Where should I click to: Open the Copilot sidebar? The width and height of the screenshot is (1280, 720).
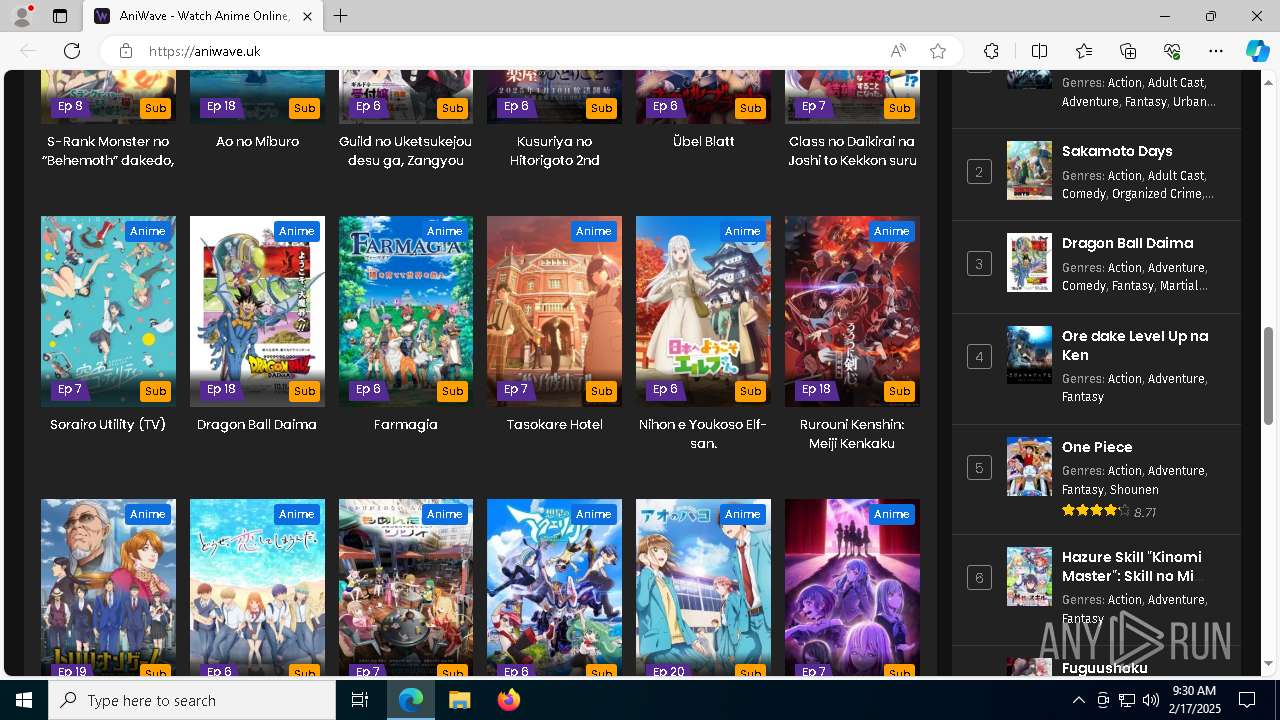pyautogui.click(x=1257, y=51)
